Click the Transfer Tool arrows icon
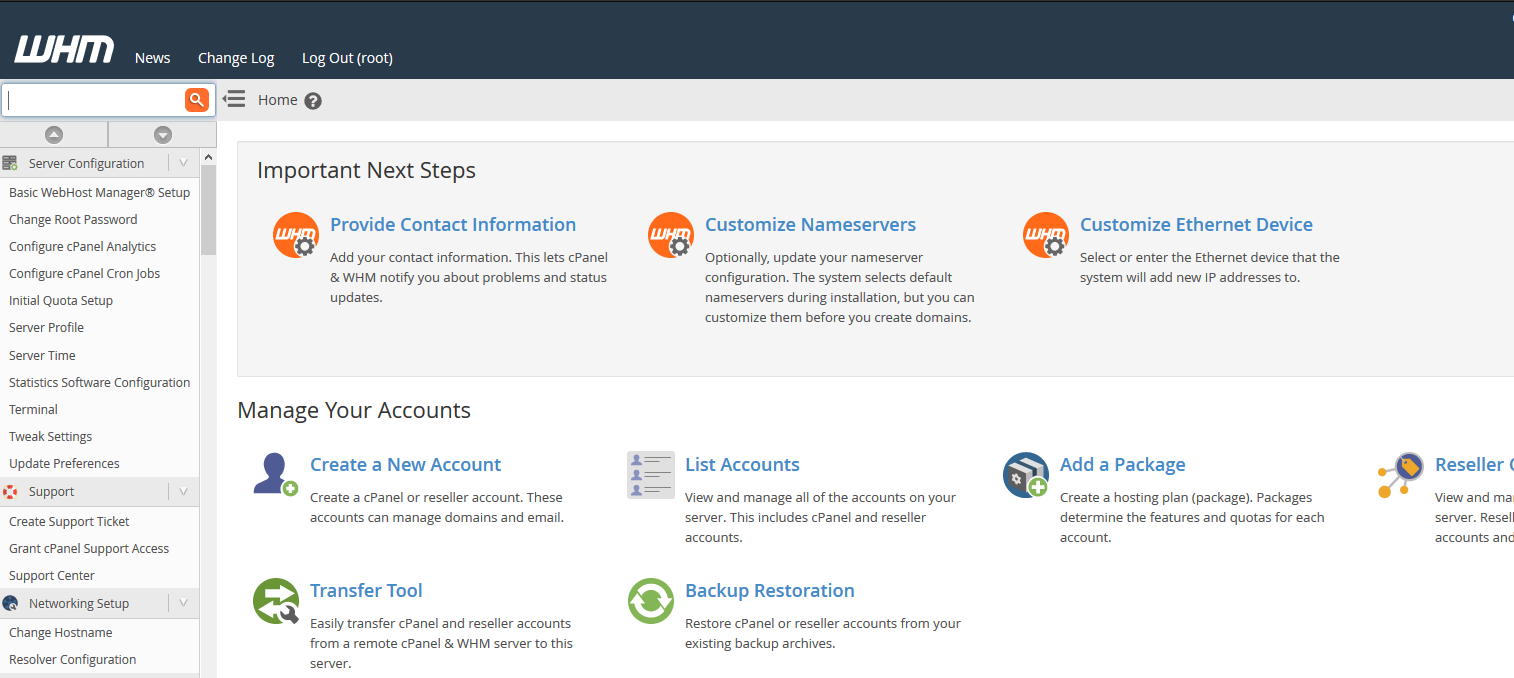This screenshot has height=678, width=1514. (276, 601)
